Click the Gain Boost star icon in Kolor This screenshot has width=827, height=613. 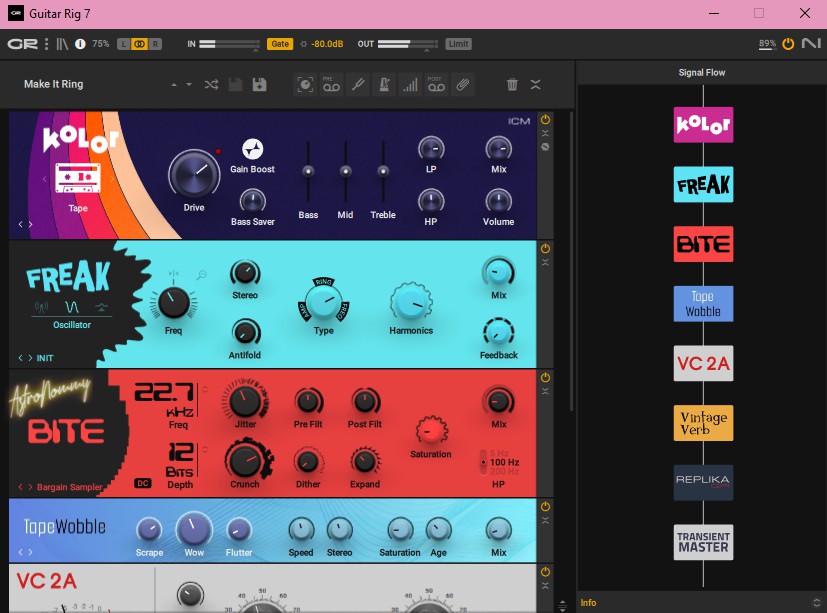[x=253, y=149]
